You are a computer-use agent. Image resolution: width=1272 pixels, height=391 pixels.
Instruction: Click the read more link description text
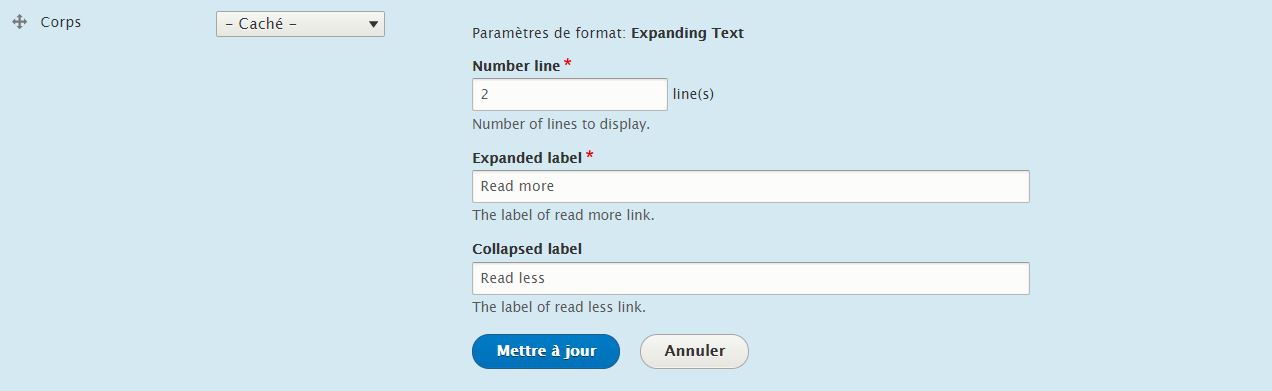point(563,215)
